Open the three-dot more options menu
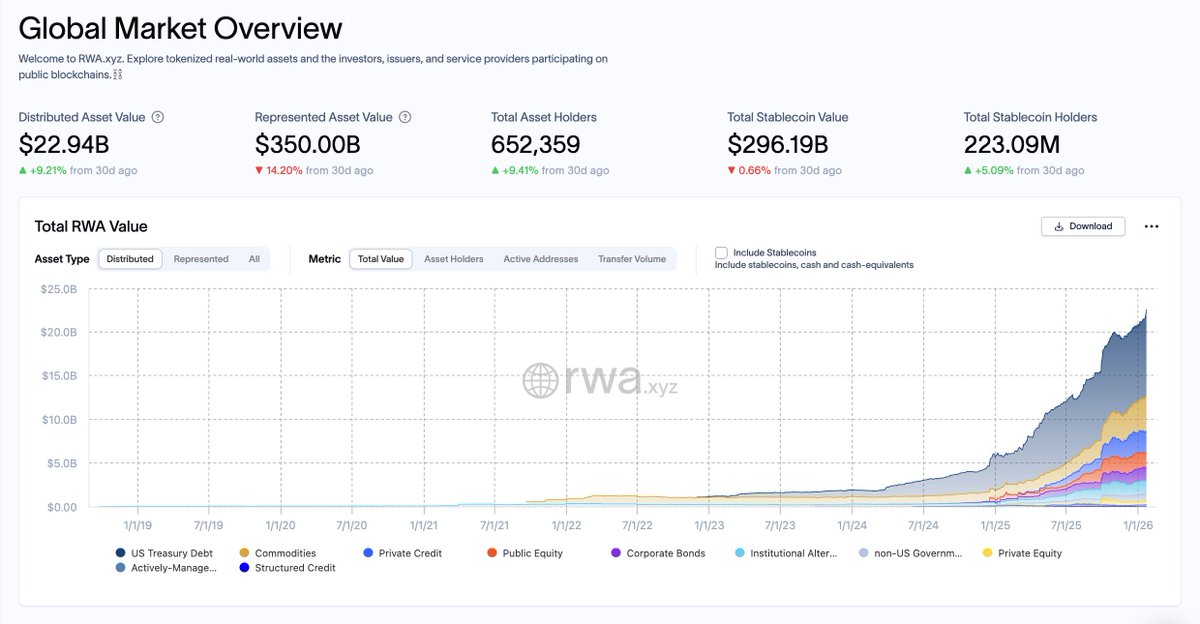1200x624 pixels. (x=1151, y=226)
